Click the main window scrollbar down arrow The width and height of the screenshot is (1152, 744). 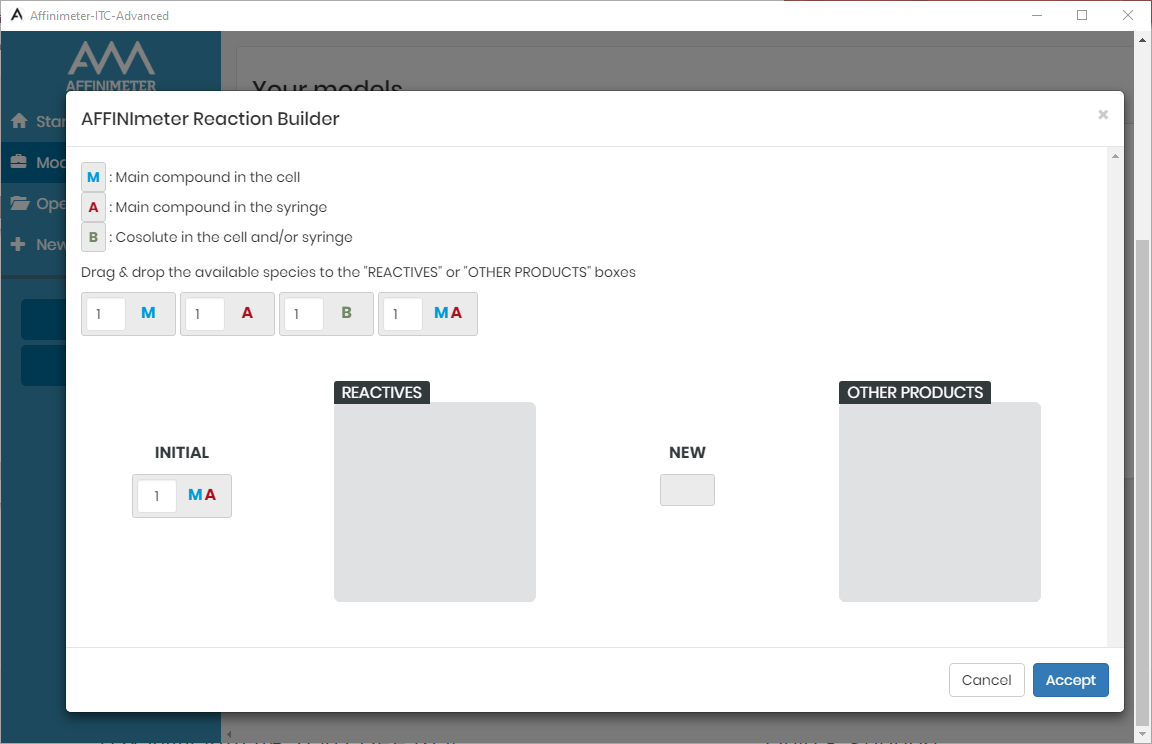tap(1142, 734)
